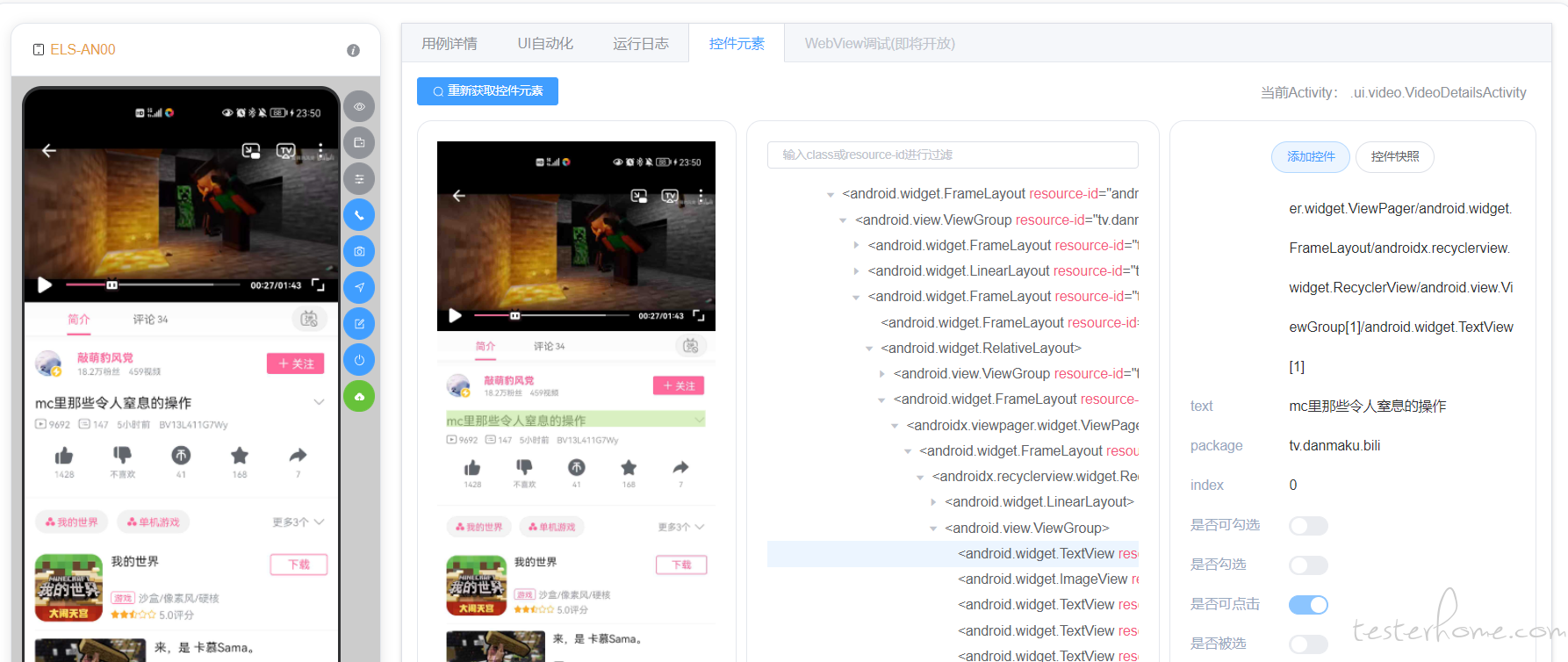Open the sliders settings icon in device toolbar
This screenshot has width=1568, height=662.
point(359,179)
